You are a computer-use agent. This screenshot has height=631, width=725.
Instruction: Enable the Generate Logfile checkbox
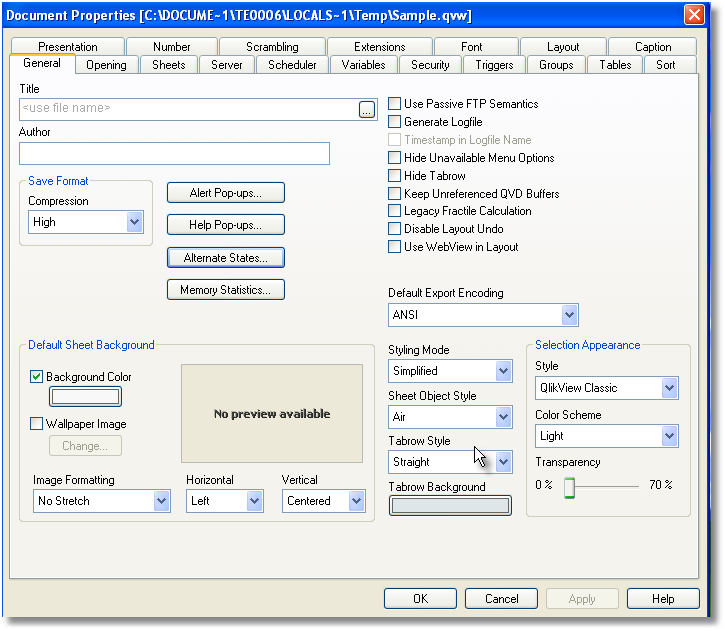coord(395,122)
